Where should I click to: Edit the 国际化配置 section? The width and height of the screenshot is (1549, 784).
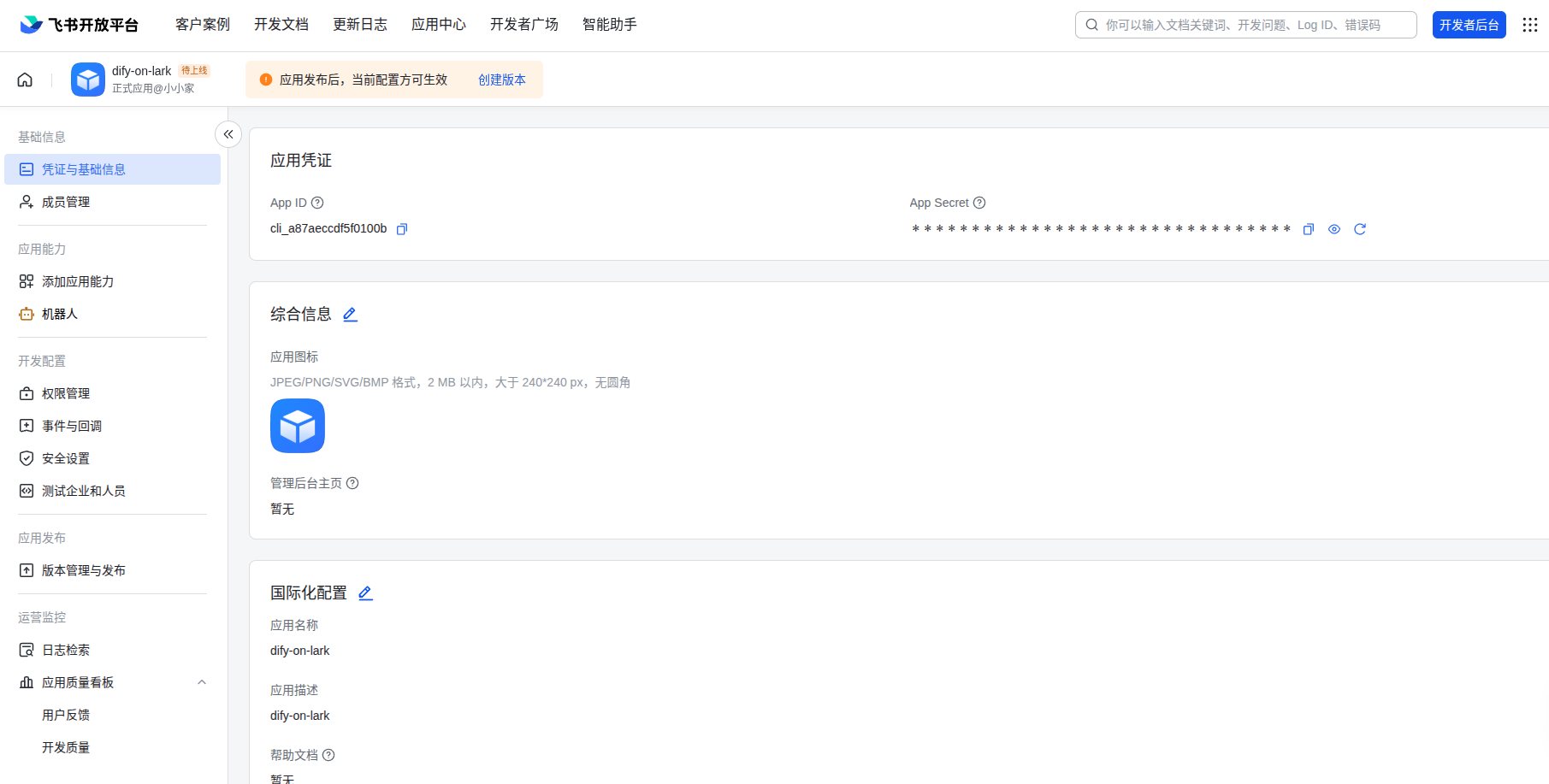coord(365,593)
